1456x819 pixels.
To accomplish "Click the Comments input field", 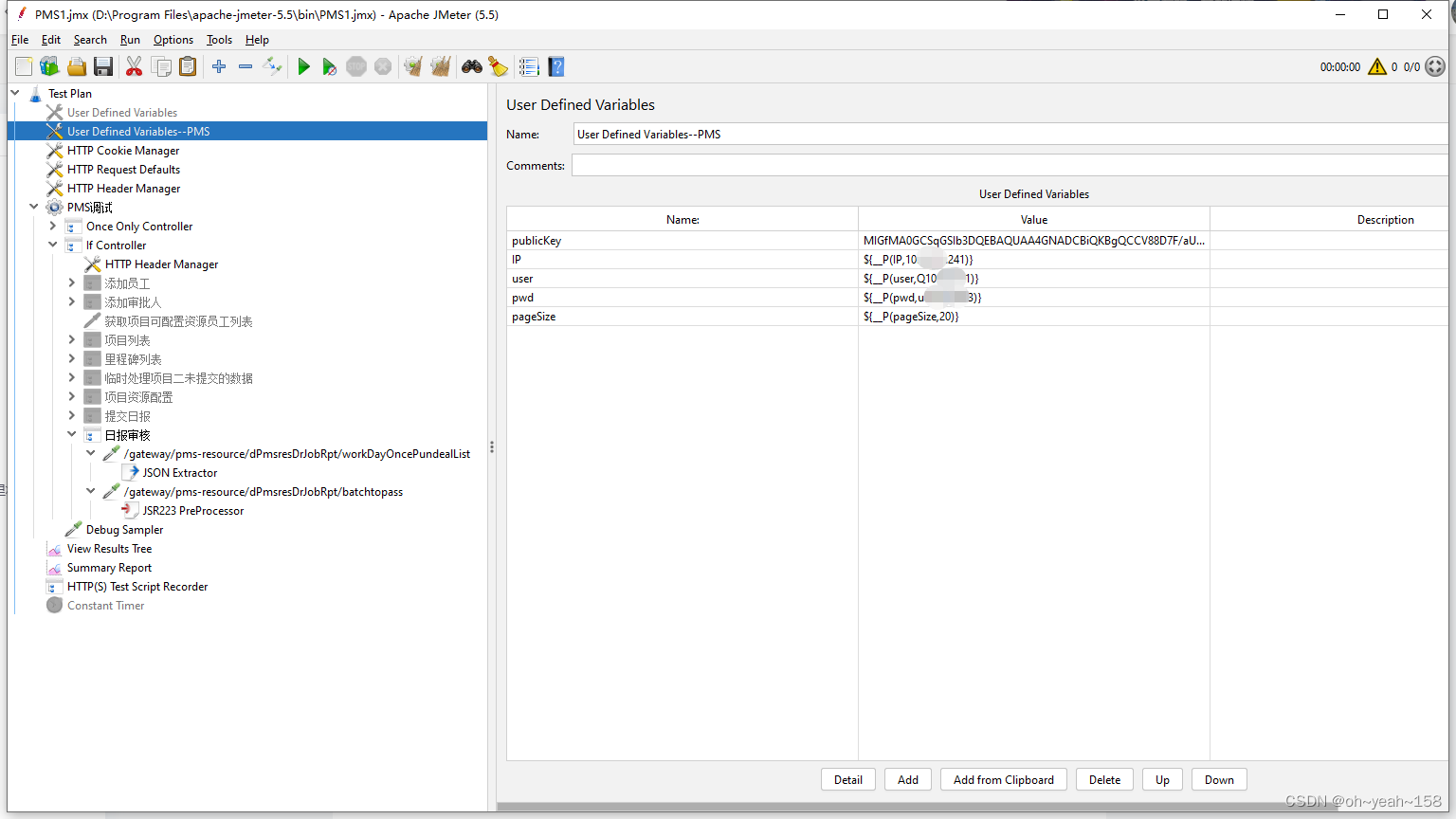I will pyautogui.click(x=1010, y=165).
